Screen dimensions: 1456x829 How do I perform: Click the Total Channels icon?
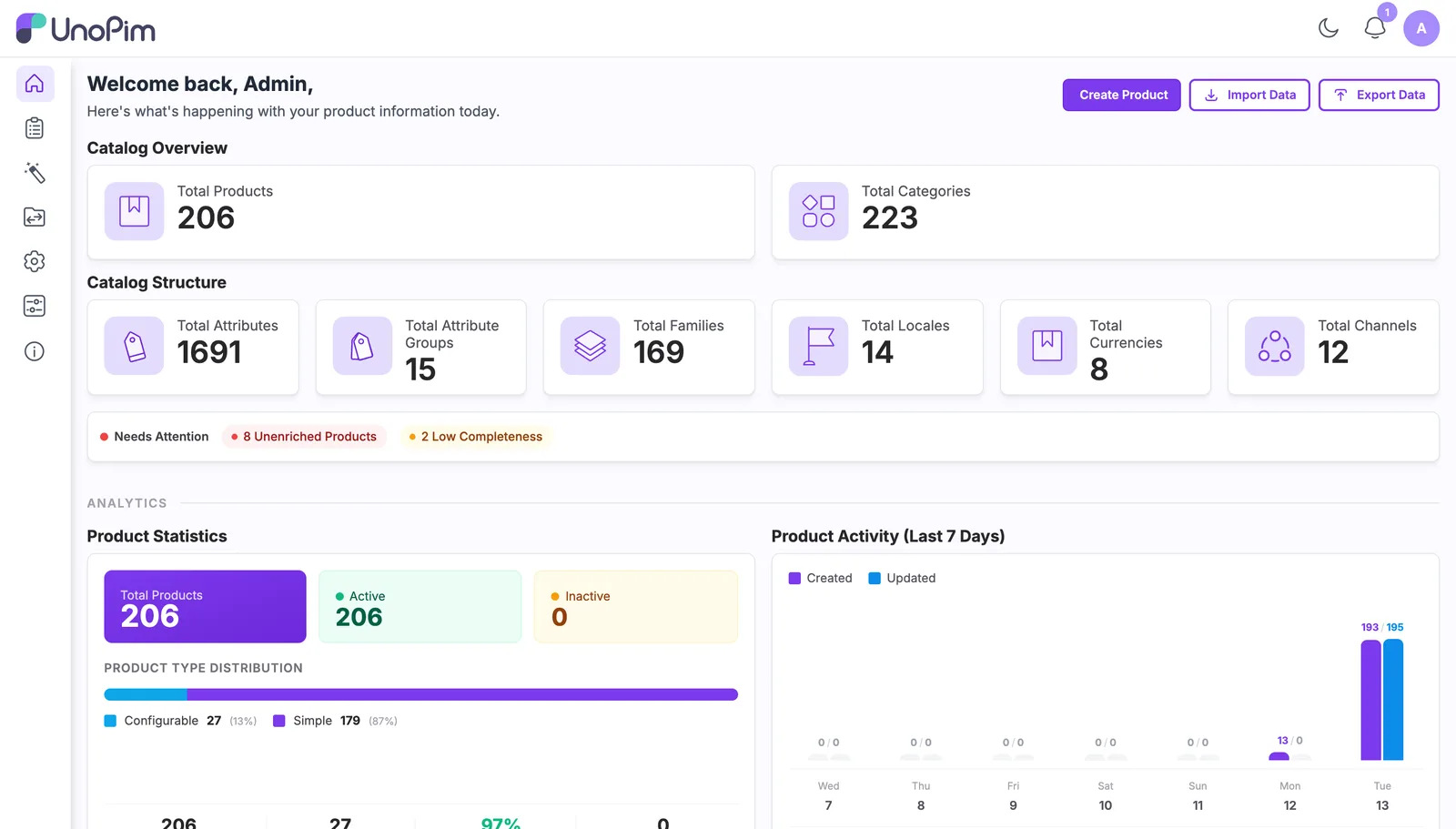[1274, 346]
